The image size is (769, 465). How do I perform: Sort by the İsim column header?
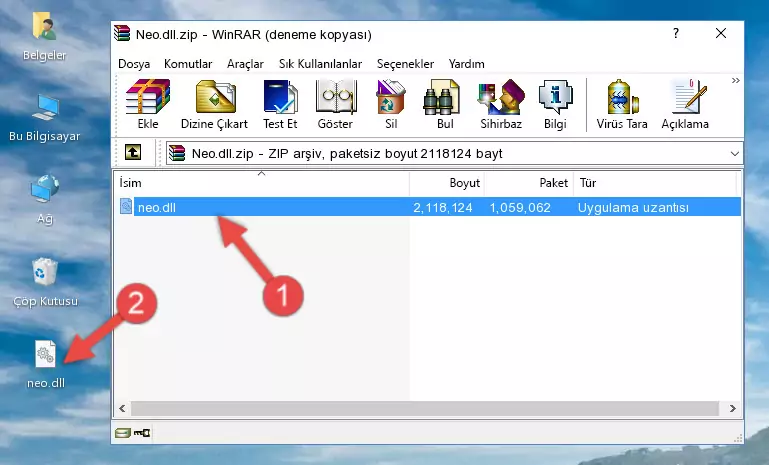262,183
